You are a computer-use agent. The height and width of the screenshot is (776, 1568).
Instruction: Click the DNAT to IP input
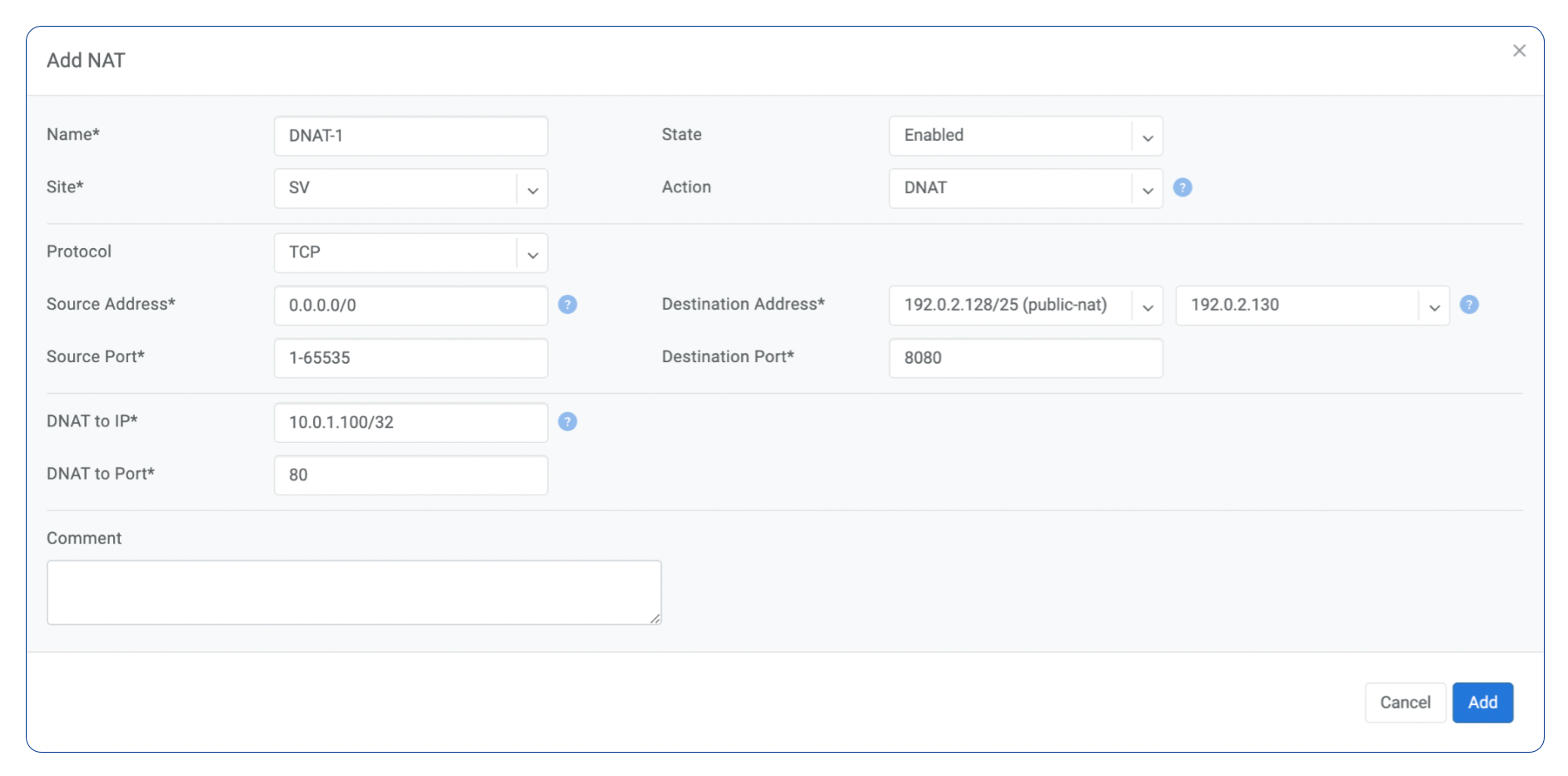411,423
